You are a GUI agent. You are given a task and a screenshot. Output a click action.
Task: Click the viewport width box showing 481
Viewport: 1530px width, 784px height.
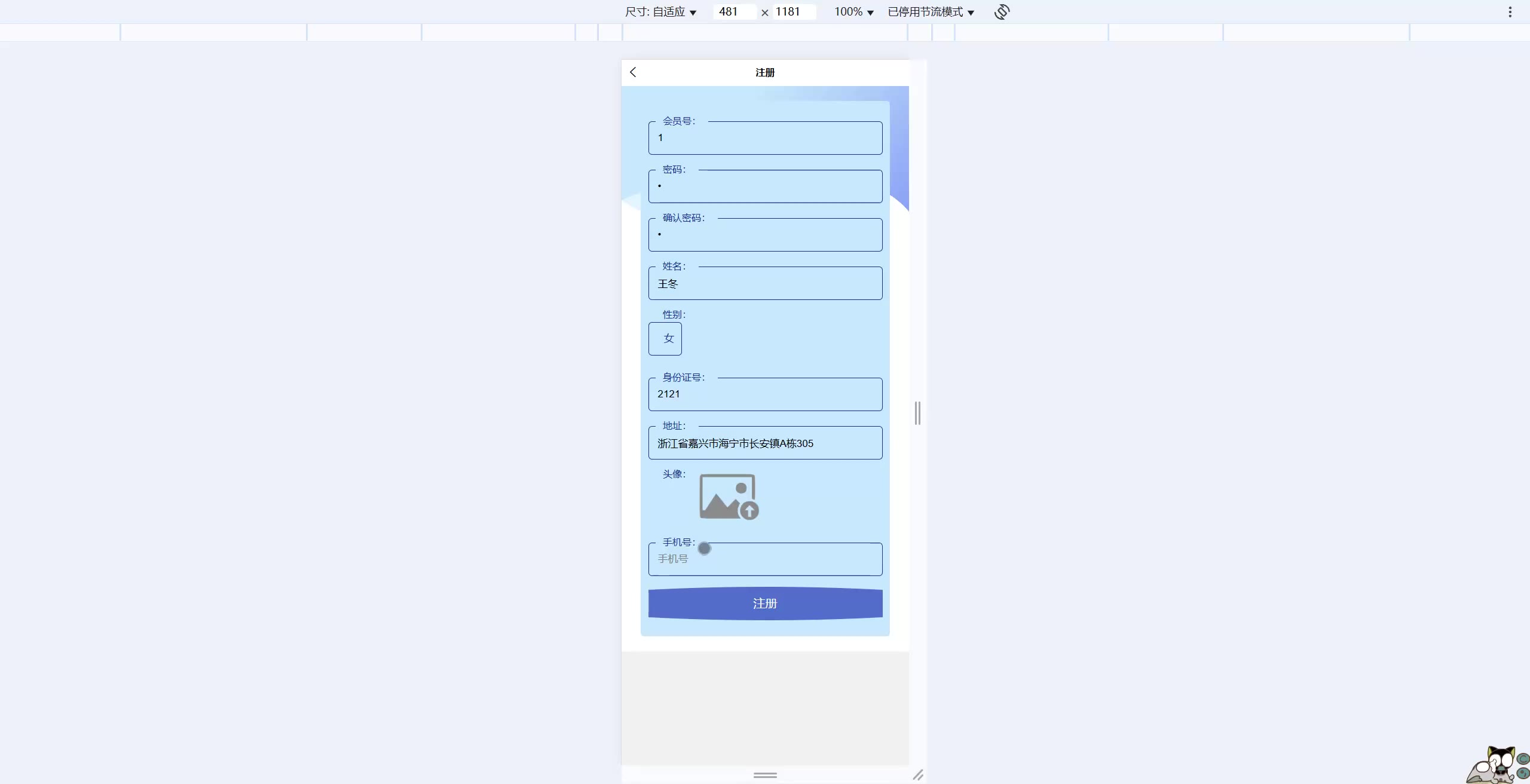click(733, 12)
